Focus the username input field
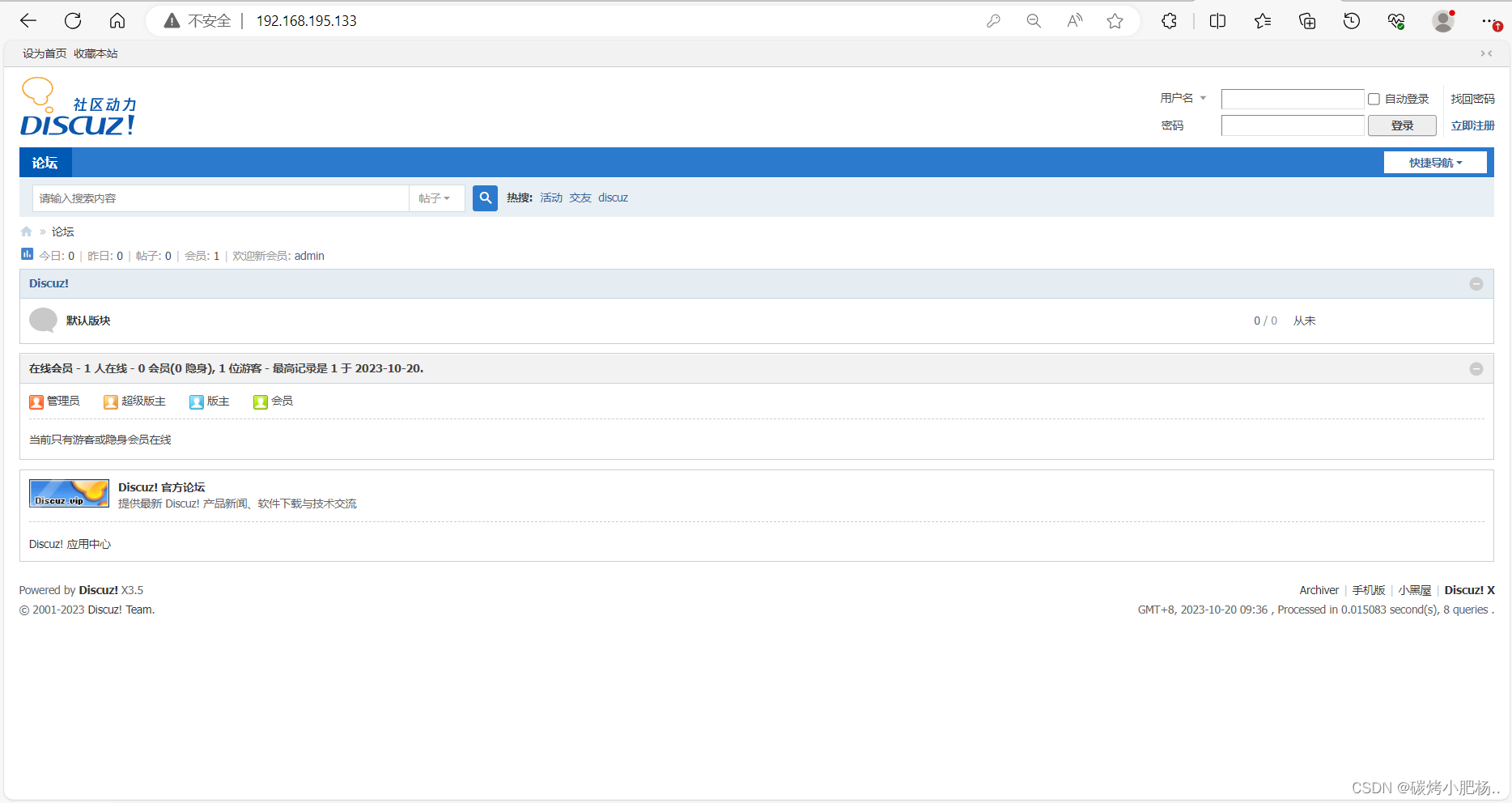The height and width of the screenshot is (803, 1512). click(1293, 99)
